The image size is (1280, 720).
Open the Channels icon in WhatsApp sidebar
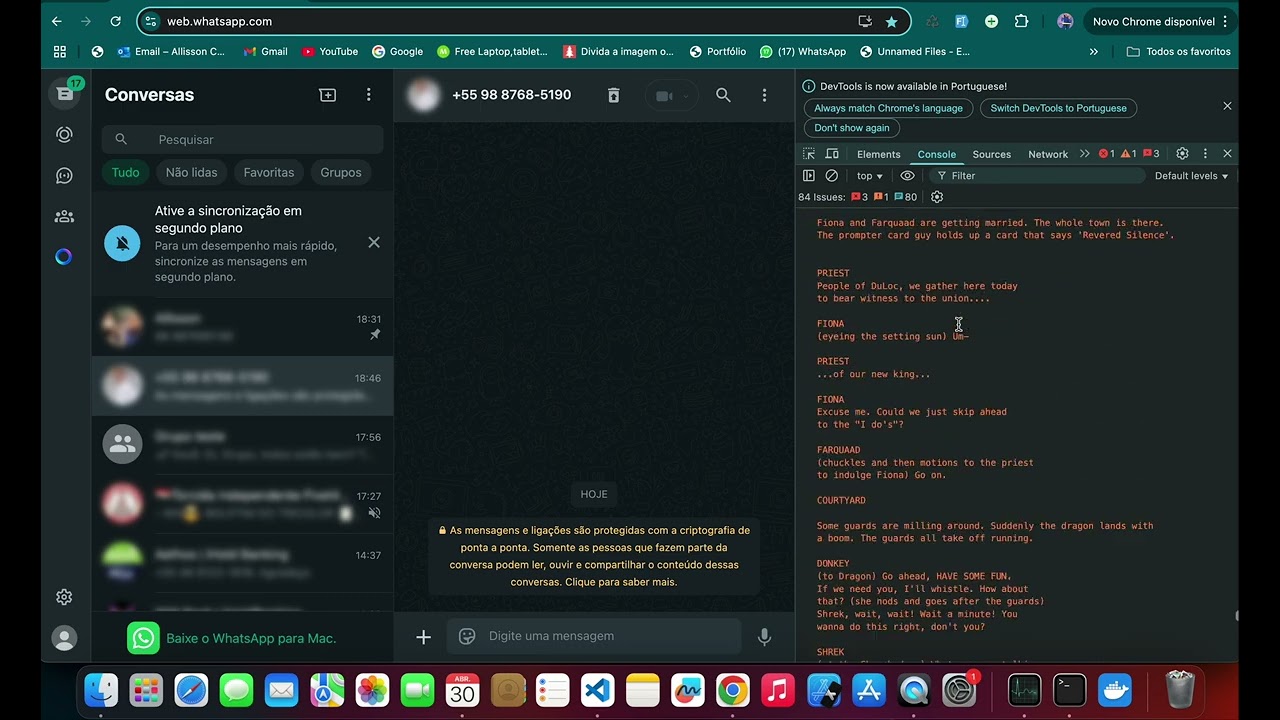(64, 176)
